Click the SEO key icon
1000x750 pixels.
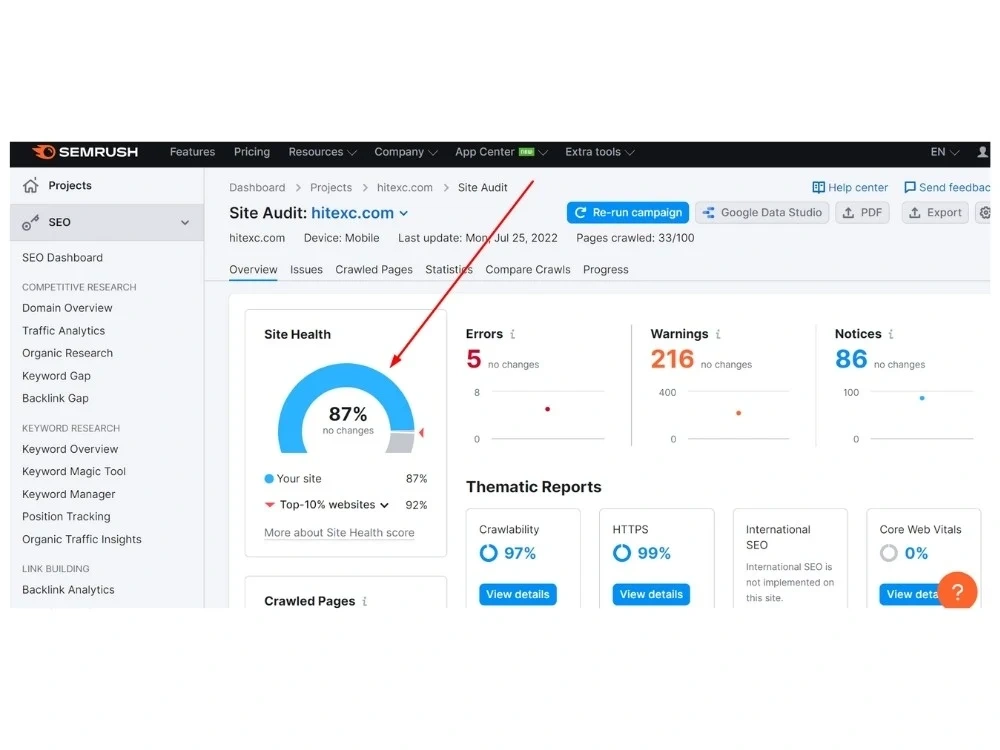30,223
